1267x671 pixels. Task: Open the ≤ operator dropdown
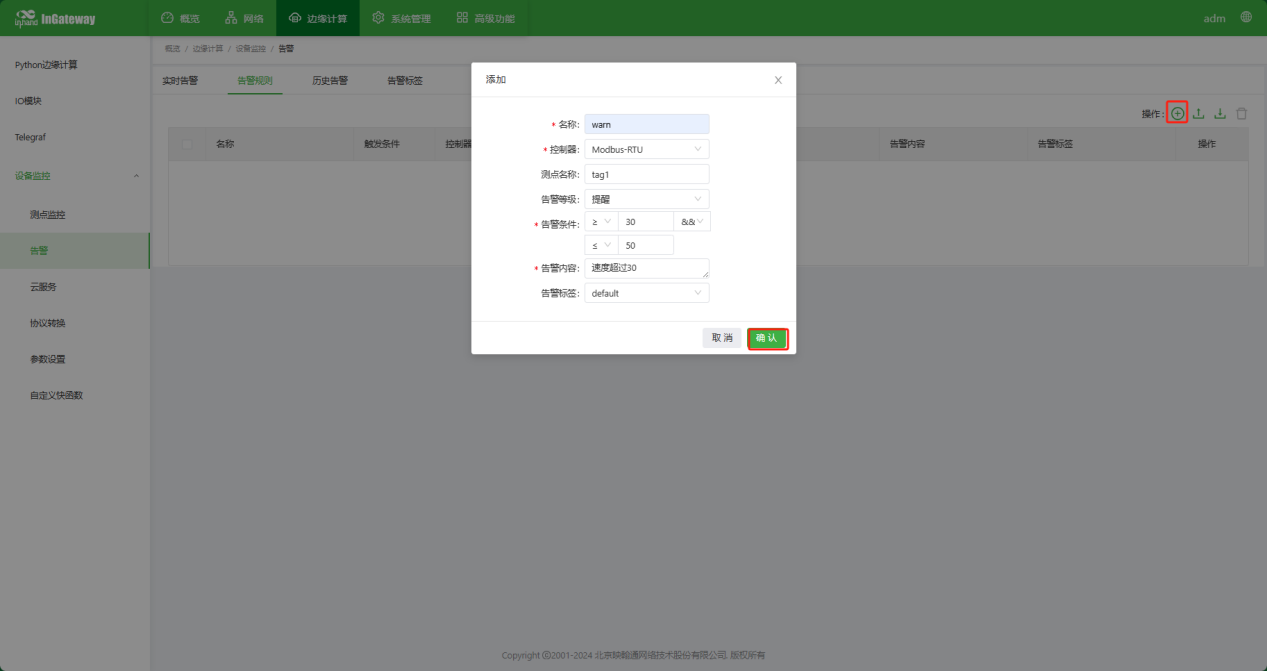click(601, 245)
